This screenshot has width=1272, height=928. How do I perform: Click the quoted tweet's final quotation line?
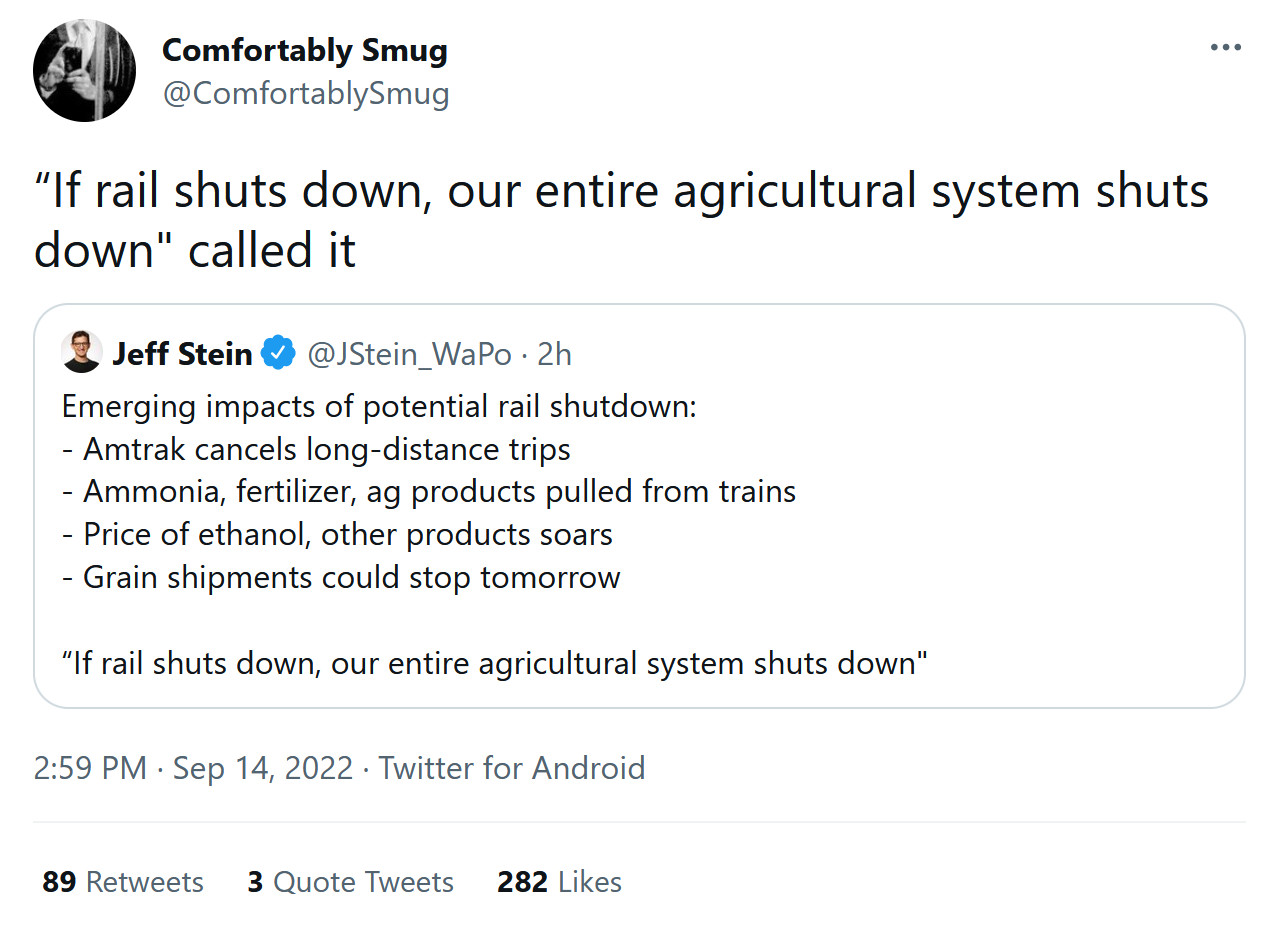coord(495,664)
